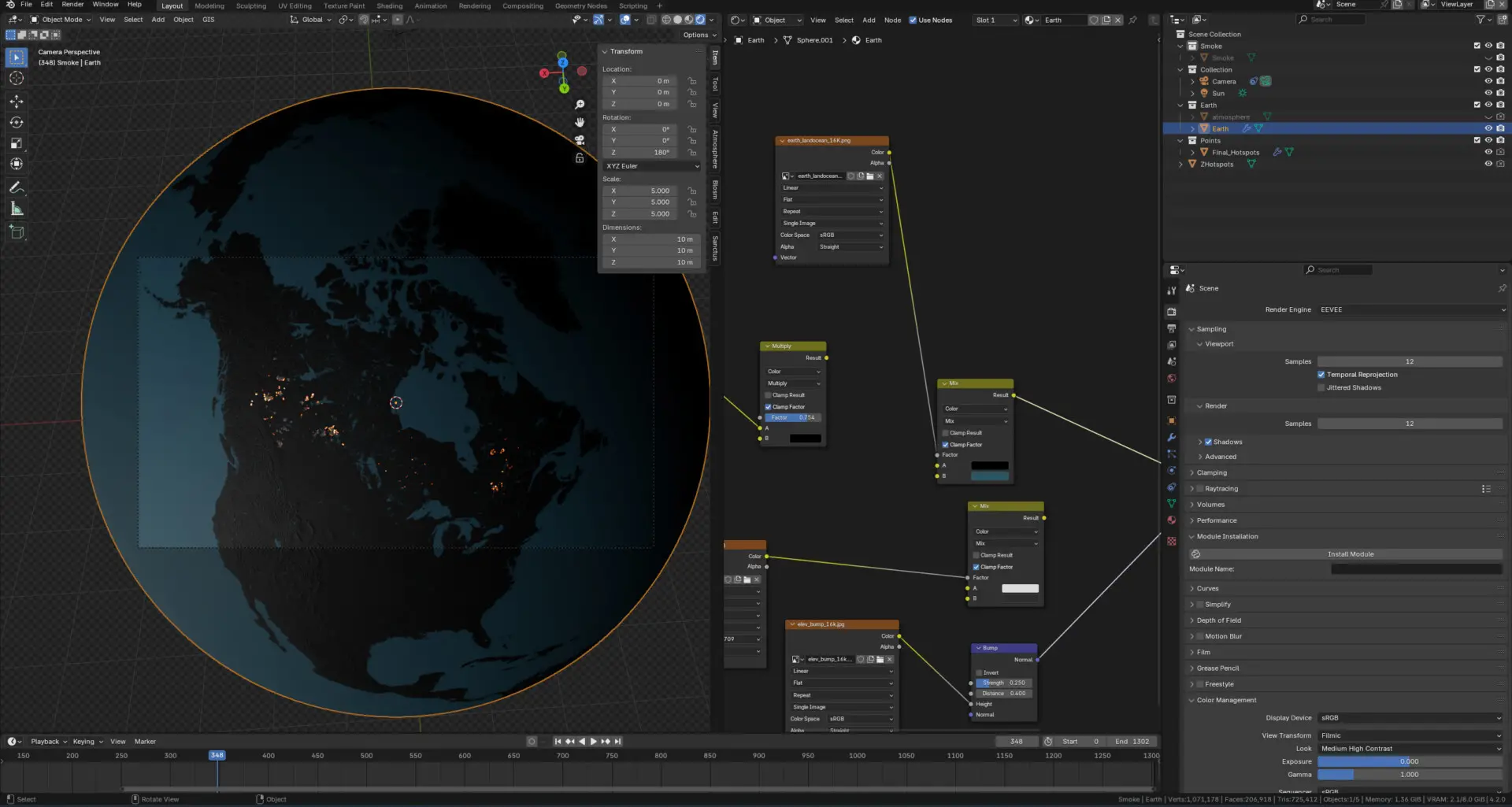Hide the Sun object in the outliner
This screenshot has width=1512, height=807.
(x=1488, y=93)
